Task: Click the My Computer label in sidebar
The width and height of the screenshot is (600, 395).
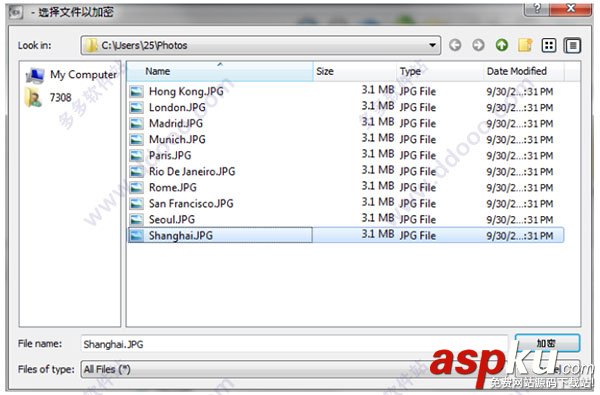Action: click(x=83, y=75)
